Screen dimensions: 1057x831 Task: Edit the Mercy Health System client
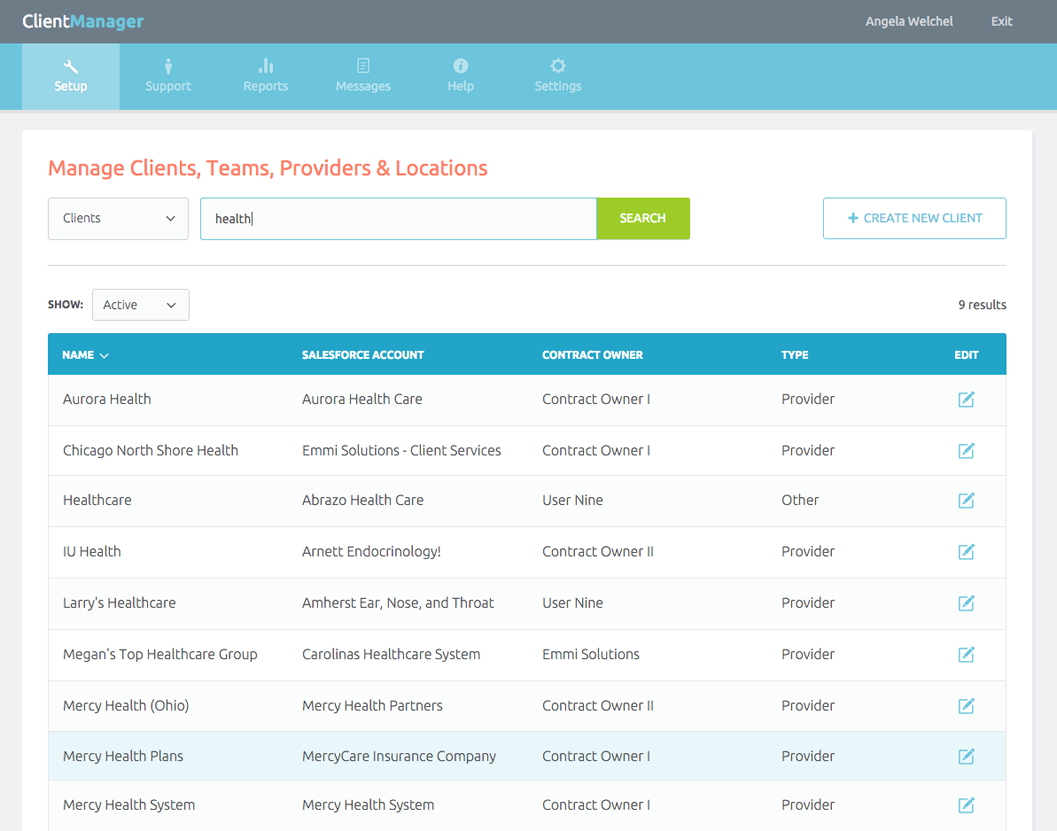point(966,805)
